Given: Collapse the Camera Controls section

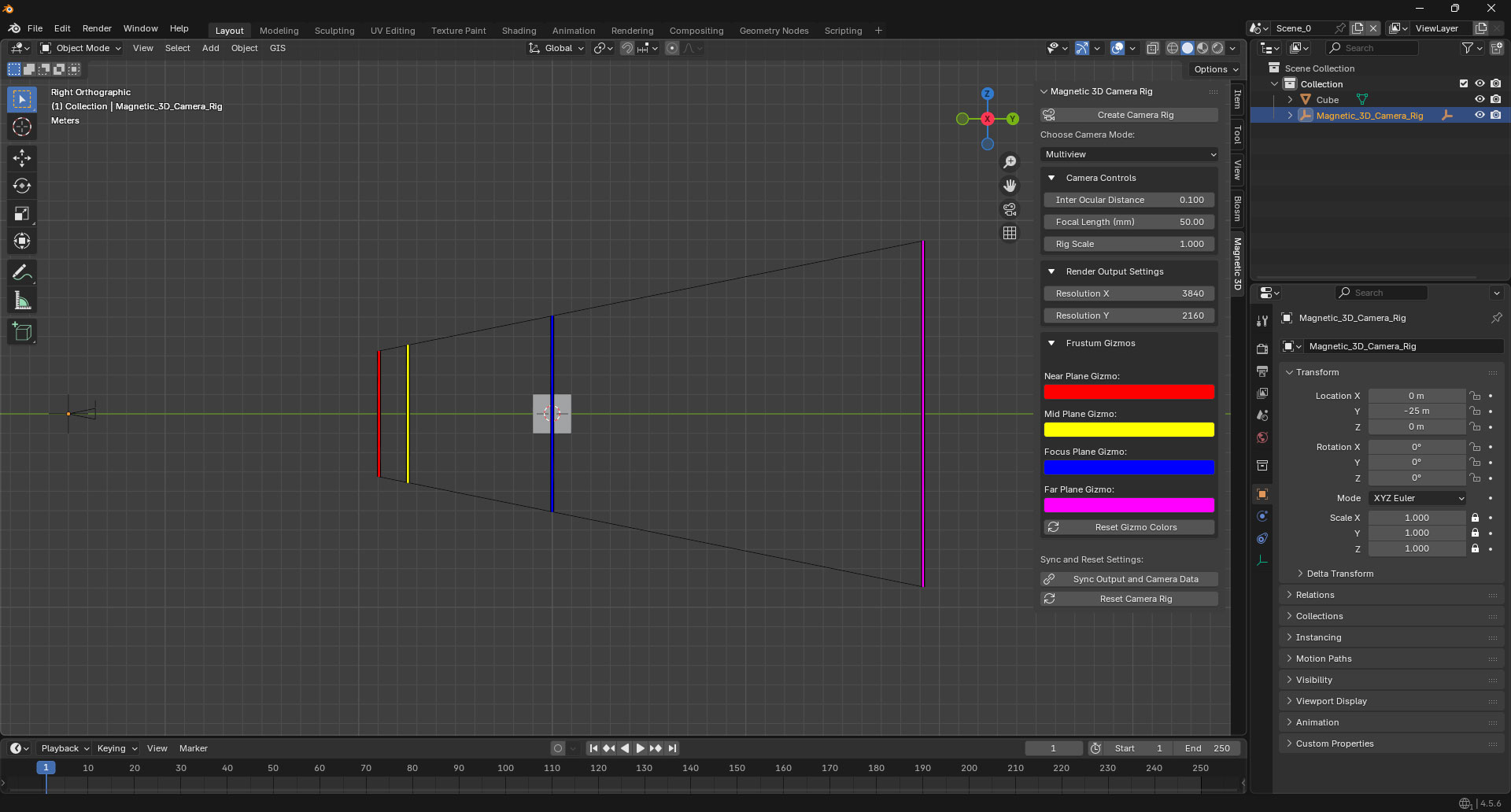Looking at the screenshot, I should (x=1051, y=178).
